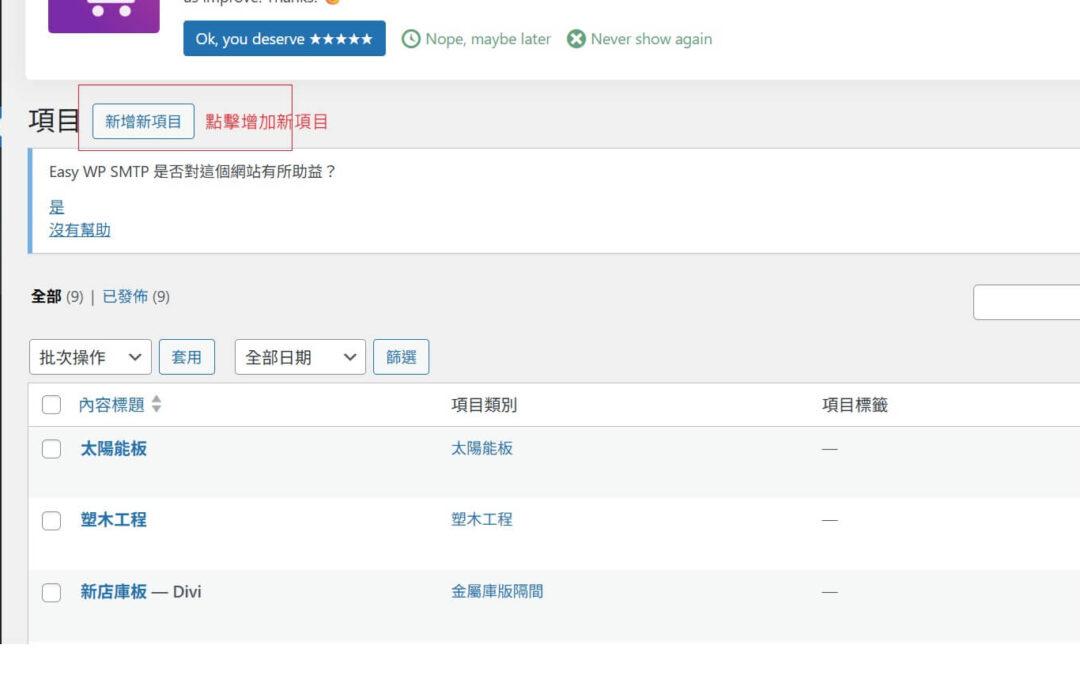Image resolution: width=1080 pixels, height=675 pixels.
Task: Open the 批次操作 dropdown
Action: tap(90, 357)
